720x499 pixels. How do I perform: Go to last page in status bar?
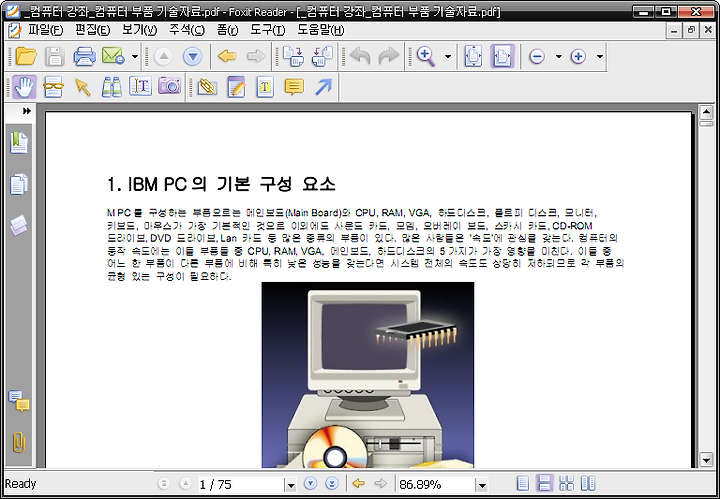(x=332, y=483)
